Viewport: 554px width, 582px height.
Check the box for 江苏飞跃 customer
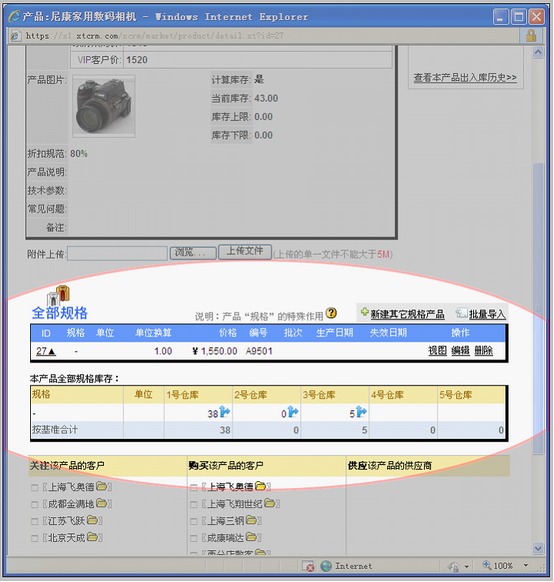coord(35,521)
